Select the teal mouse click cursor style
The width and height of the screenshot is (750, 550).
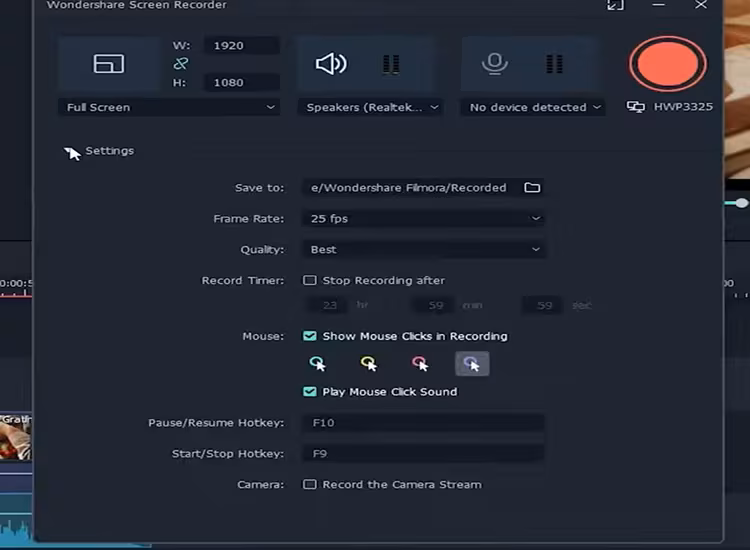coord(318,363)
